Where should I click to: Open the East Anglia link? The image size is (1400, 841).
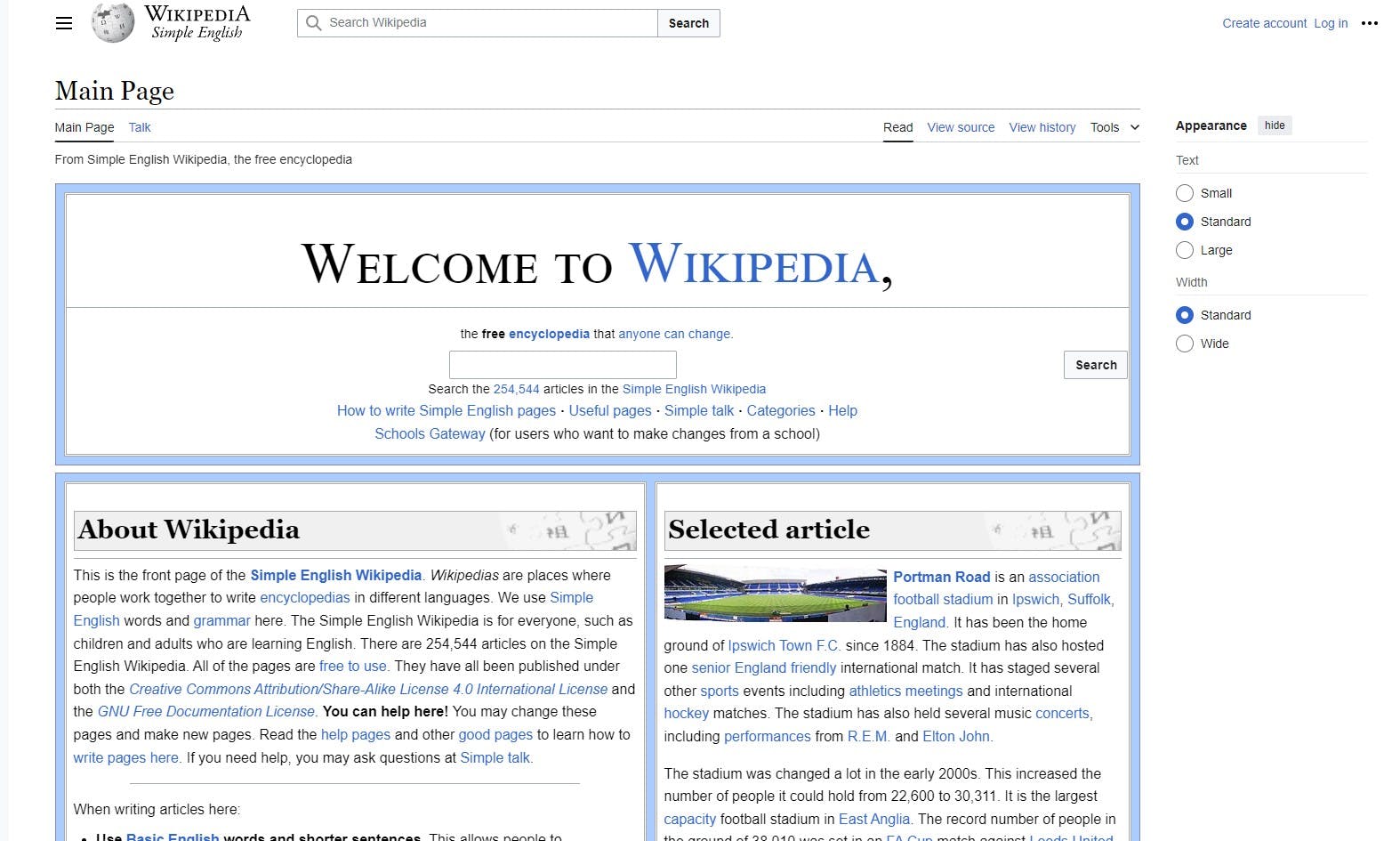(874, 819)
